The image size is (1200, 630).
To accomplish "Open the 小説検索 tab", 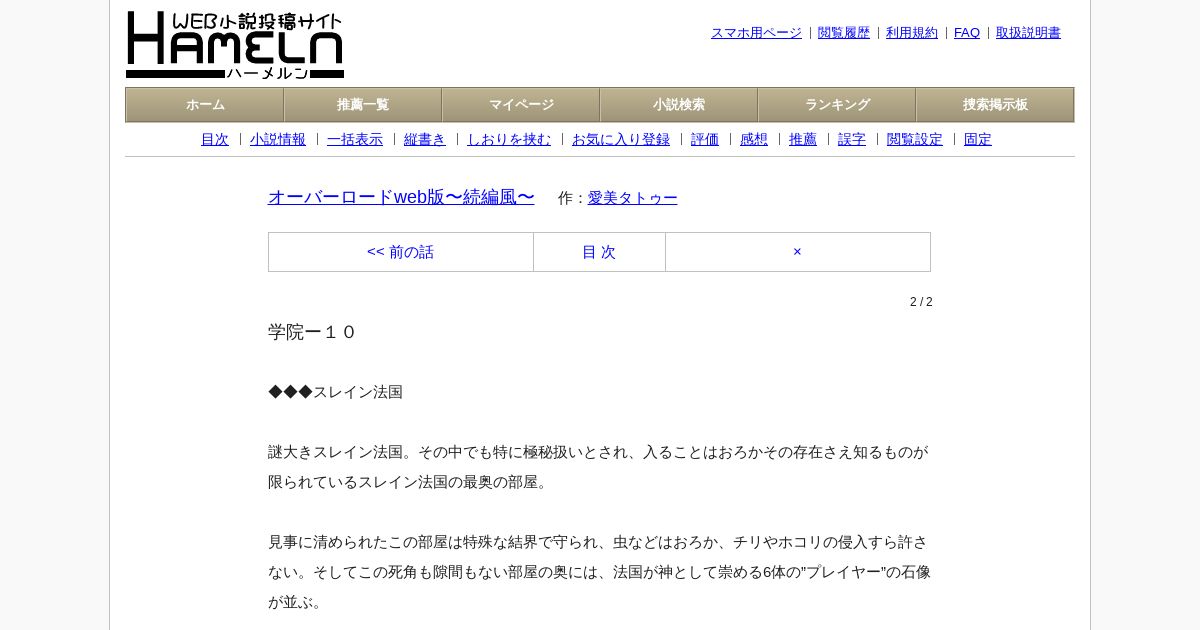I will click(679, 105).
